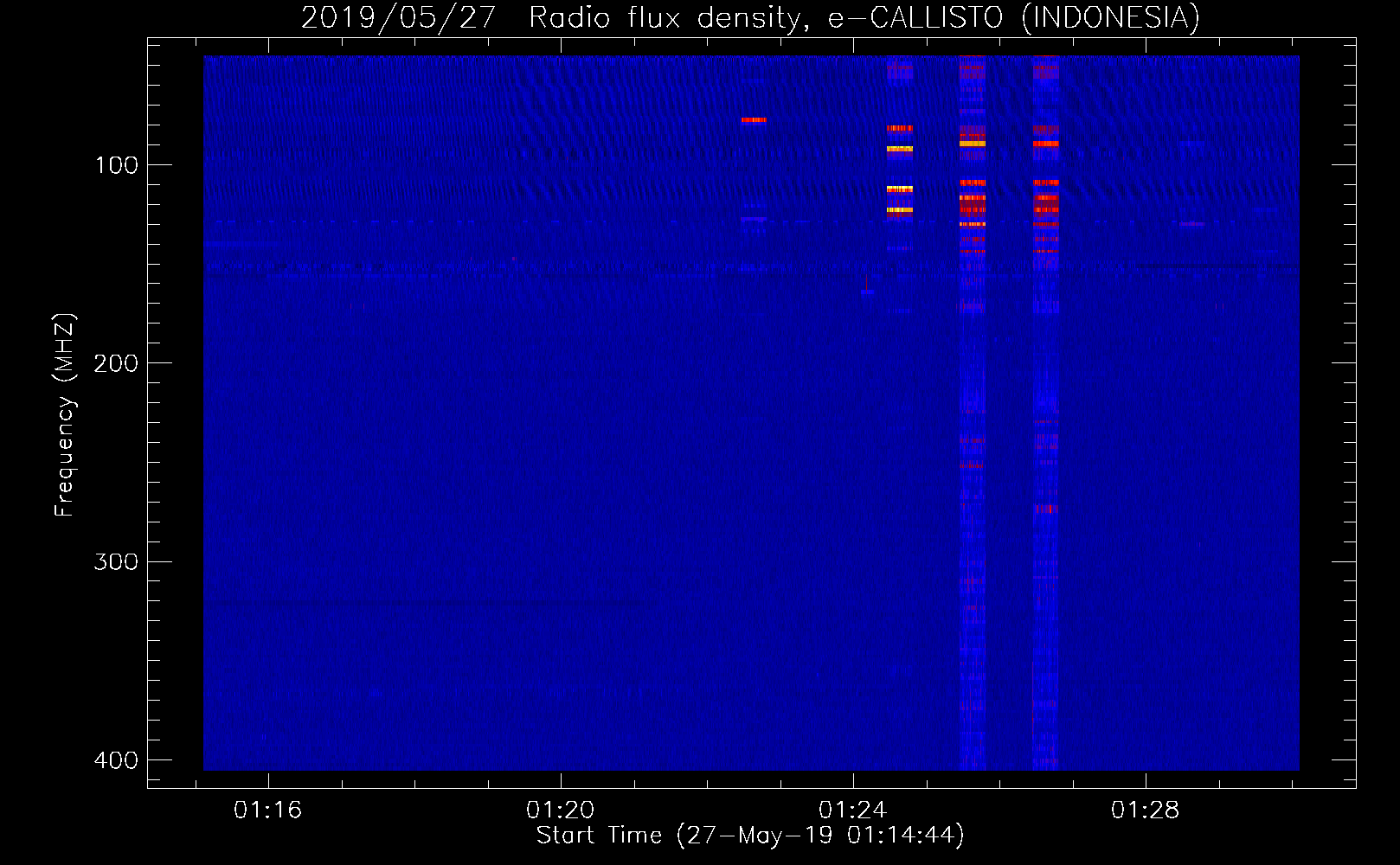Click the plot title mentioning e-CALLISTO (INDONESIA)

tap(750, 18)
